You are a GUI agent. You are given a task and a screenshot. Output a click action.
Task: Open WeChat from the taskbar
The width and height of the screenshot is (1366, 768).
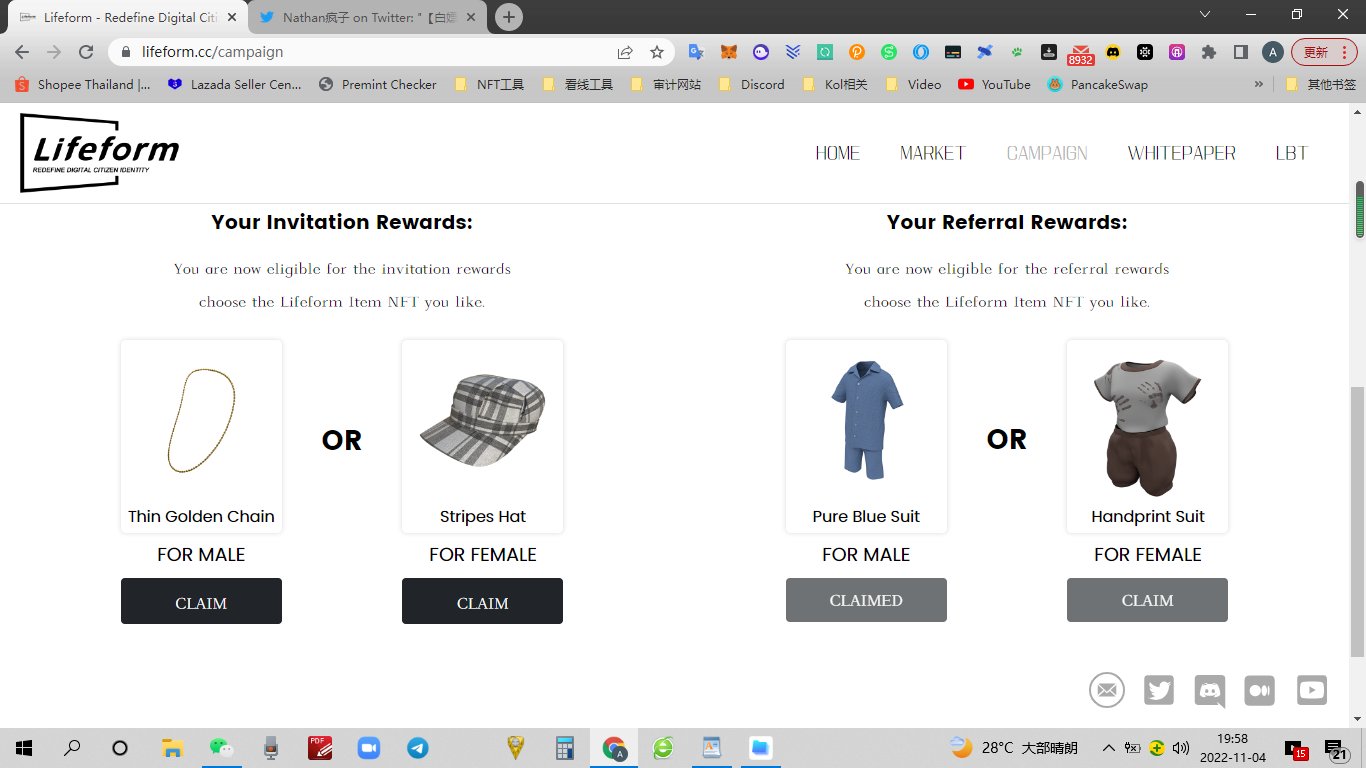tap(220, 747)
